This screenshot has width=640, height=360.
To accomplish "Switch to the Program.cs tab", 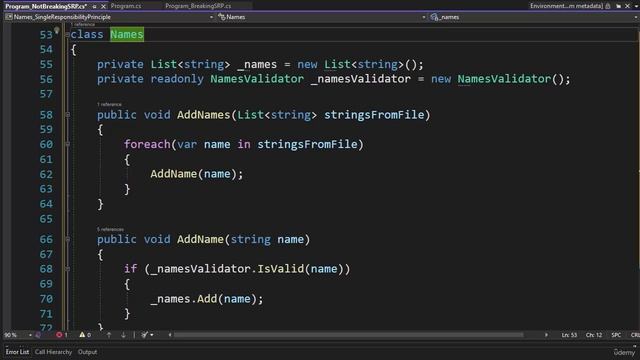I will pyautogui.click(x=126, y=6).
